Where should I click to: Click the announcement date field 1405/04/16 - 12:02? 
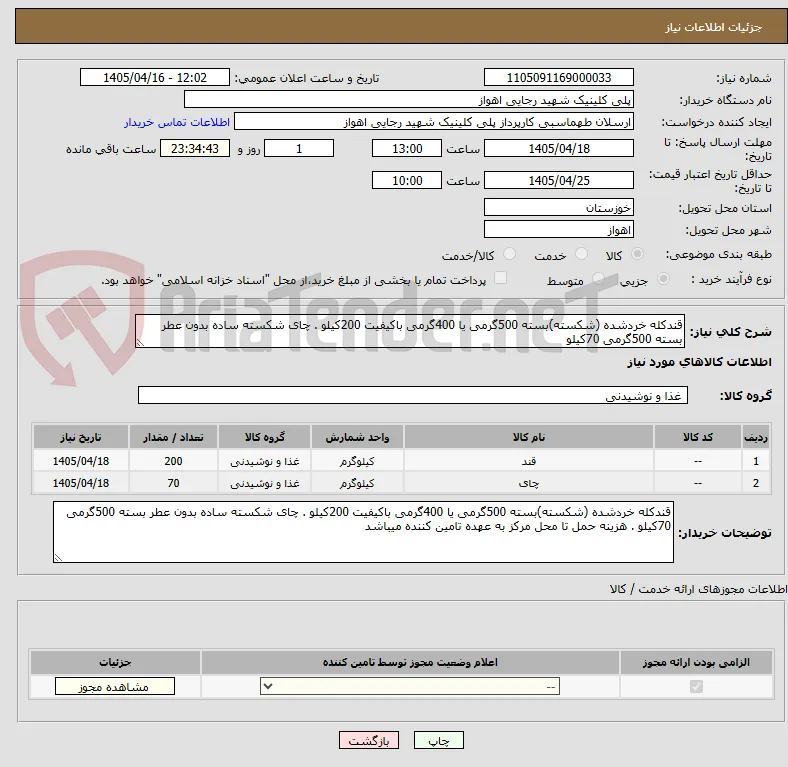point(155,77)
